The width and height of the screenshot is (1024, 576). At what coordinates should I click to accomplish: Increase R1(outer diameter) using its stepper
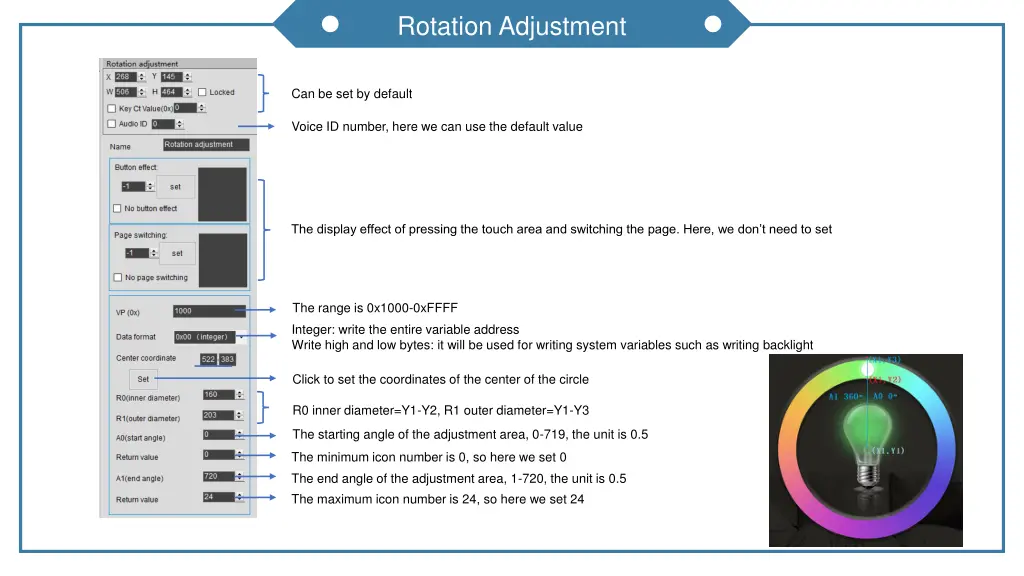[x=239, y=412]
